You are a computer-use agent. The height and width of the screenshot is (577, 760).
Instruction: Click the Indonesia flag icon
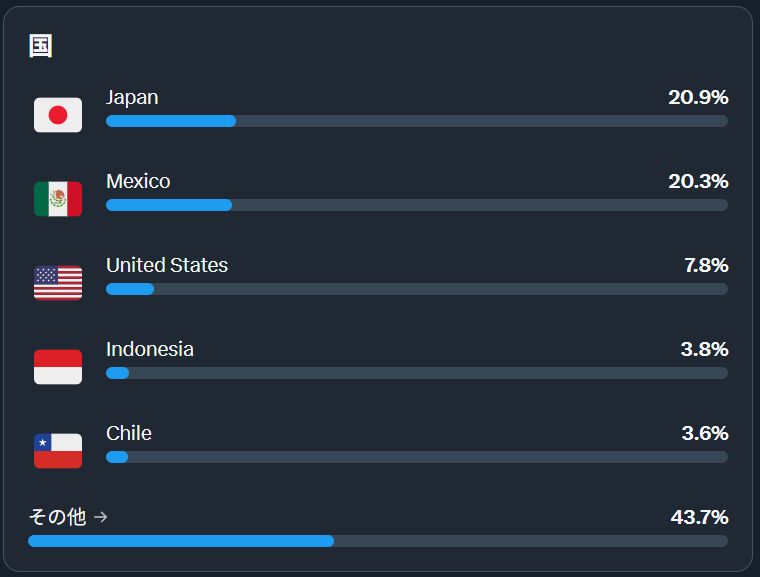coord(58,367)
